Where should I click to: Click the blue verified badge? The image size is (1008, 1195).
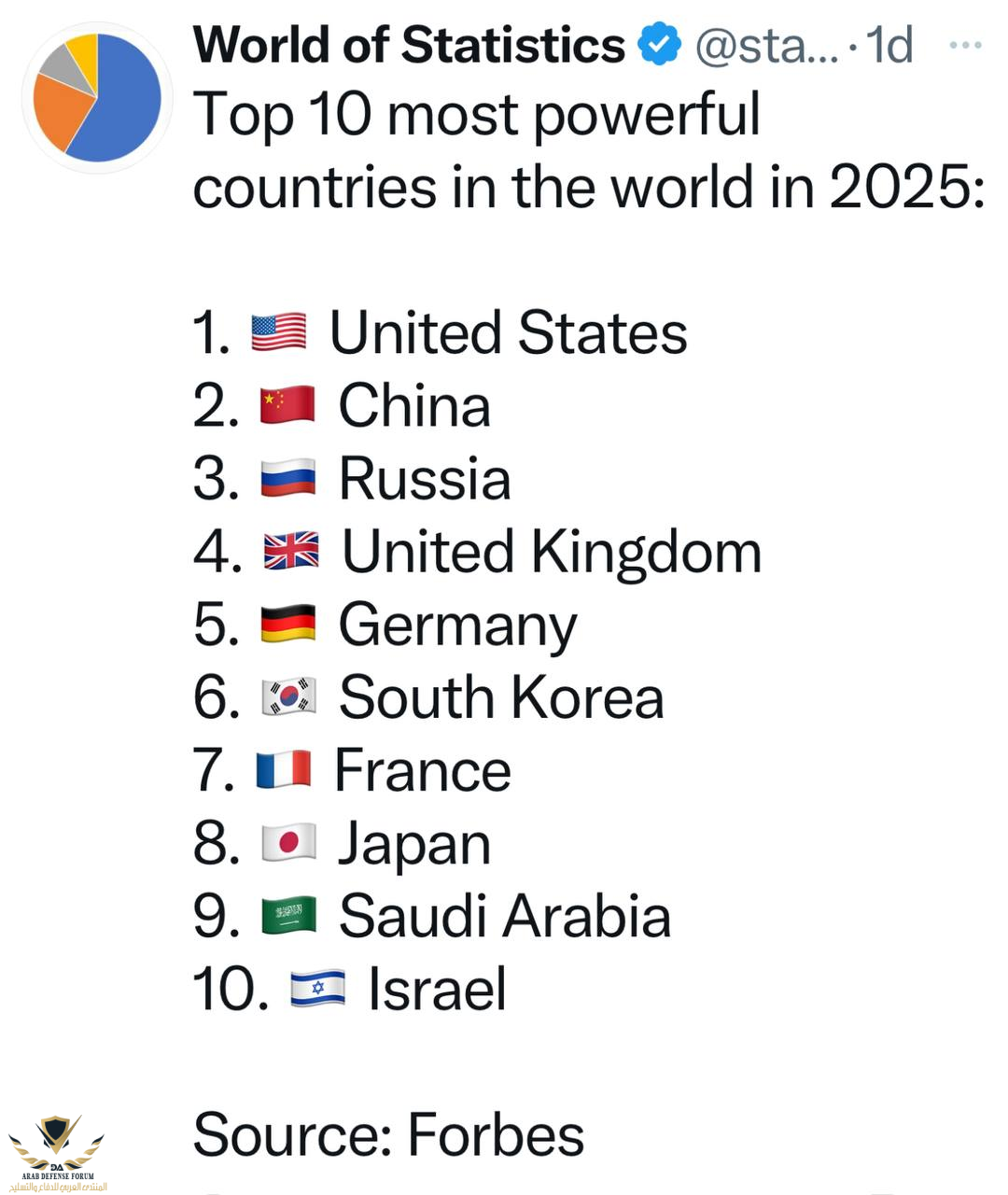(660, 45)
